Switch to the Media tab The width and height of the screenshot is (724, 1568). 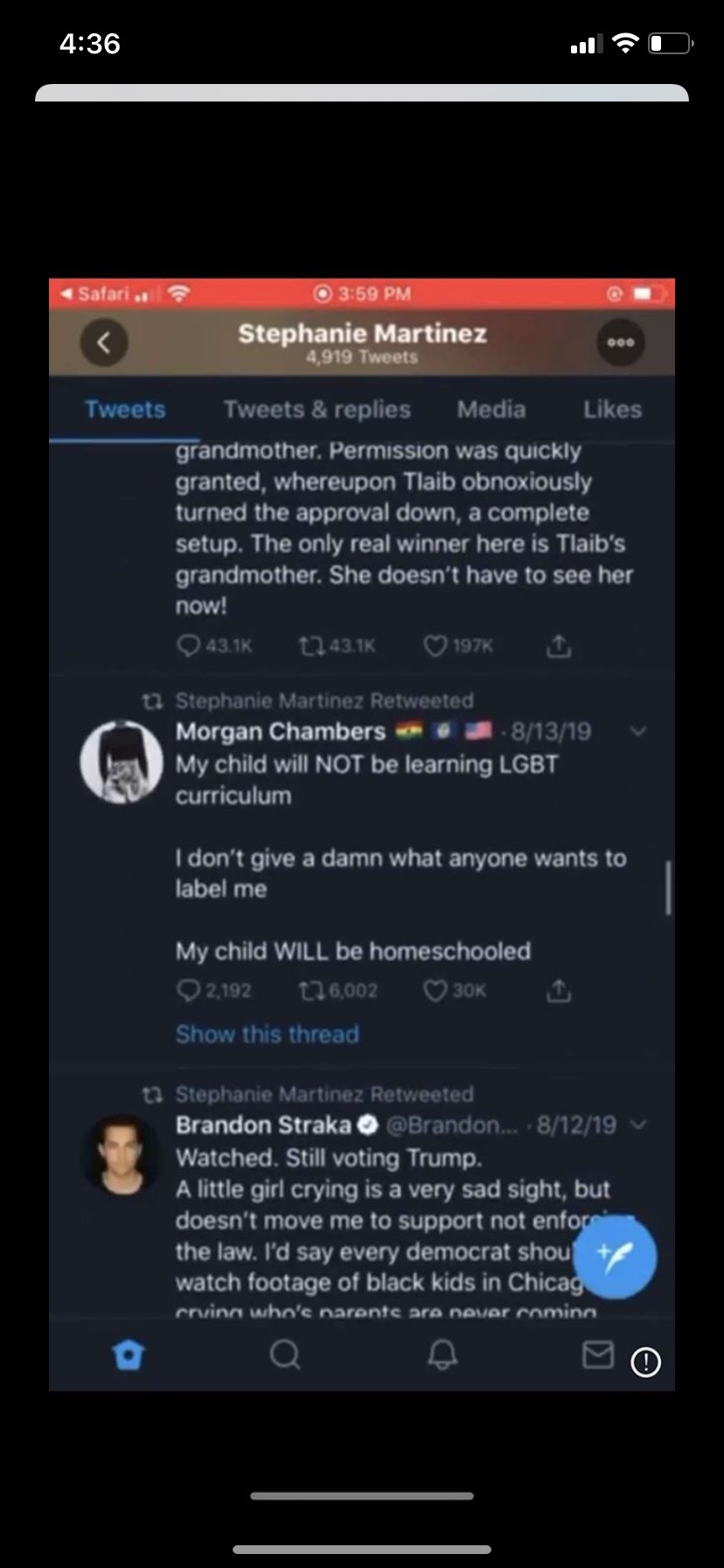pos(491,409)
